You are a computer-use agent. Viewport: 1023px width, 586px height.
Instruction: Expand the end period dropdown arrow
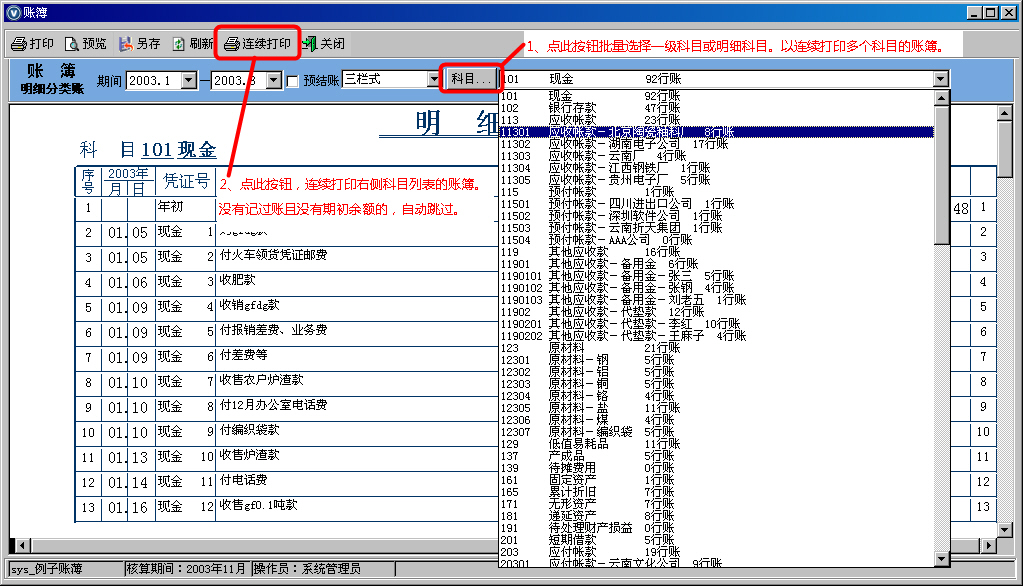pyautogui.click(x=273, y=80)
